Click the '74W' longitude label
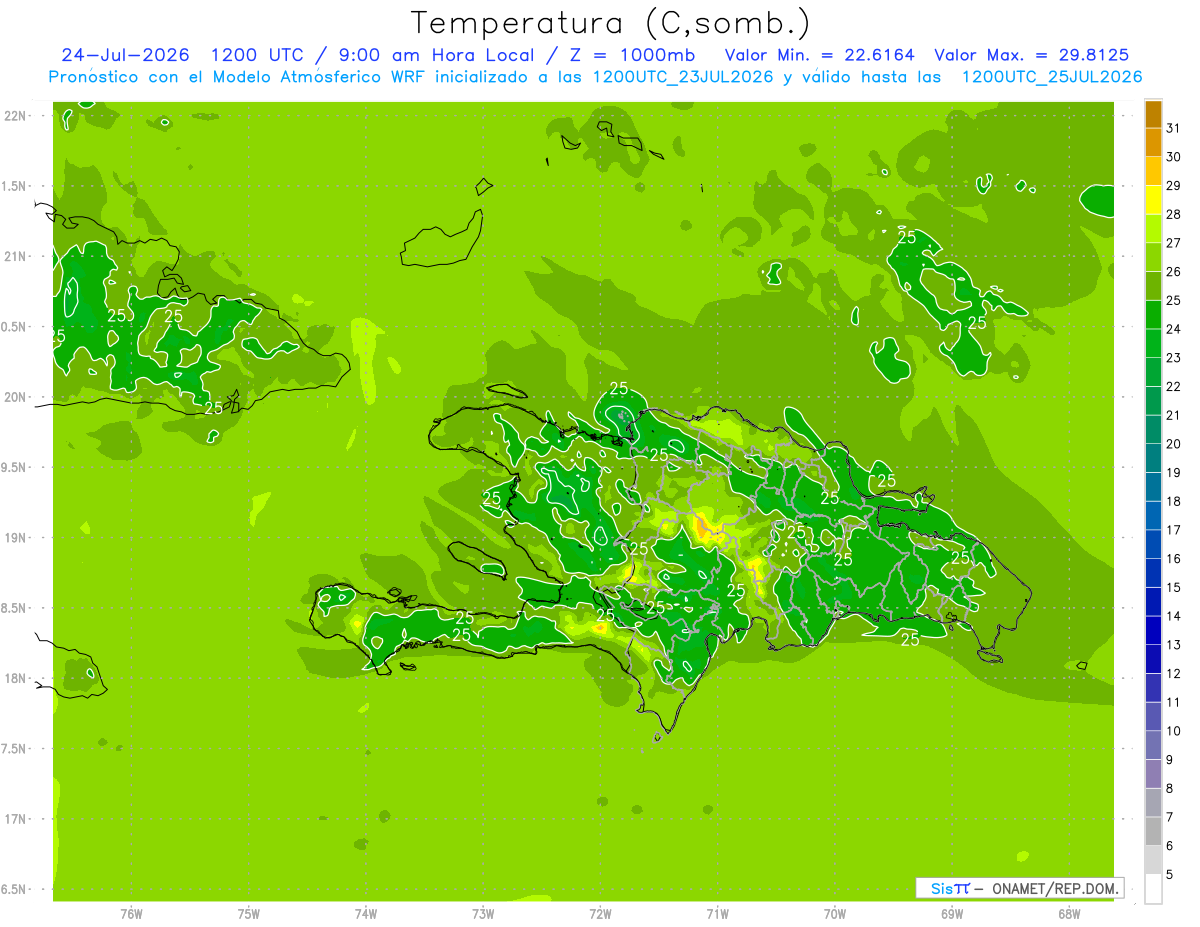 [366, 913]
